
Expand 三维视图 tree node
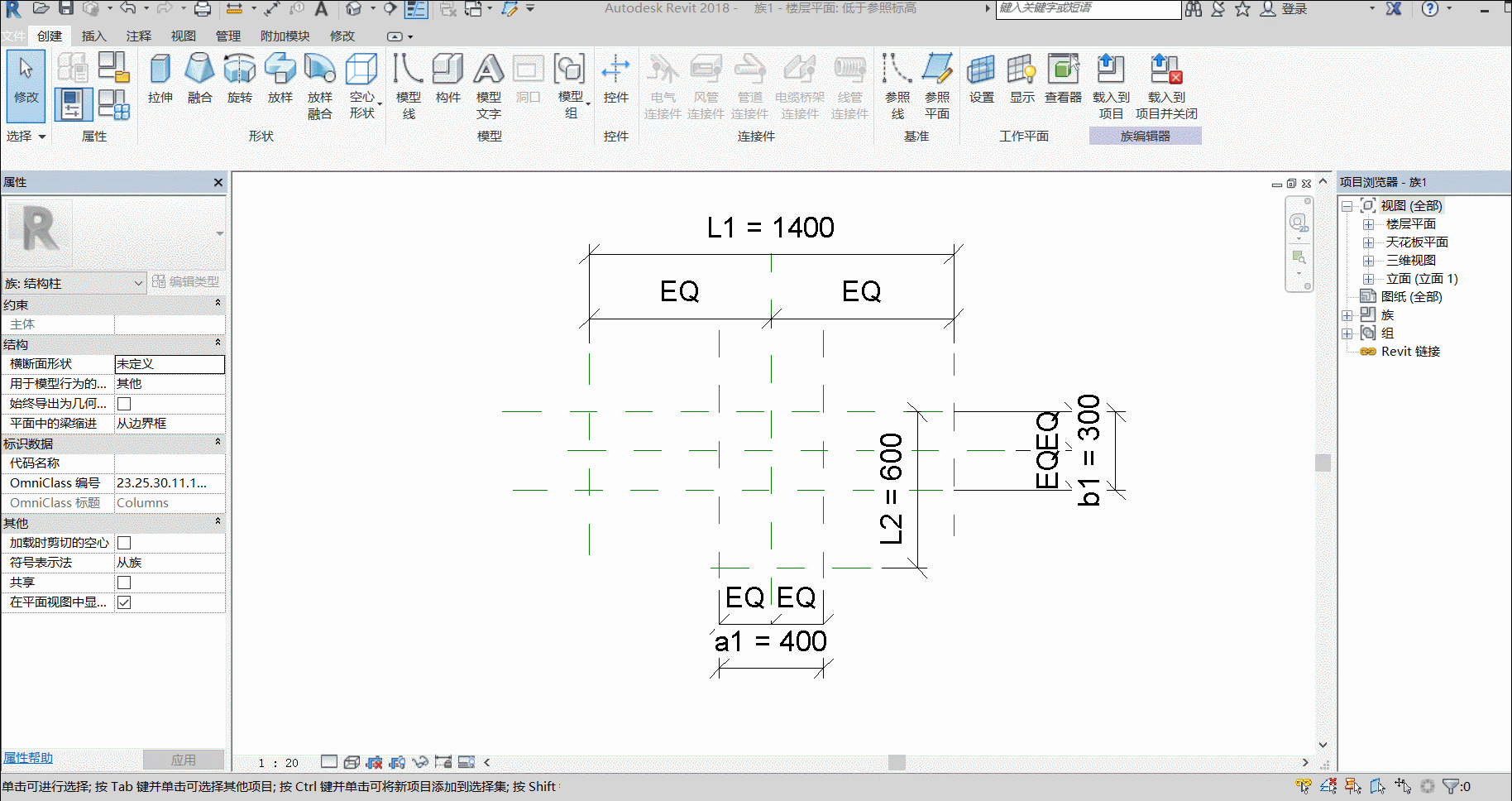point(1368,261)
